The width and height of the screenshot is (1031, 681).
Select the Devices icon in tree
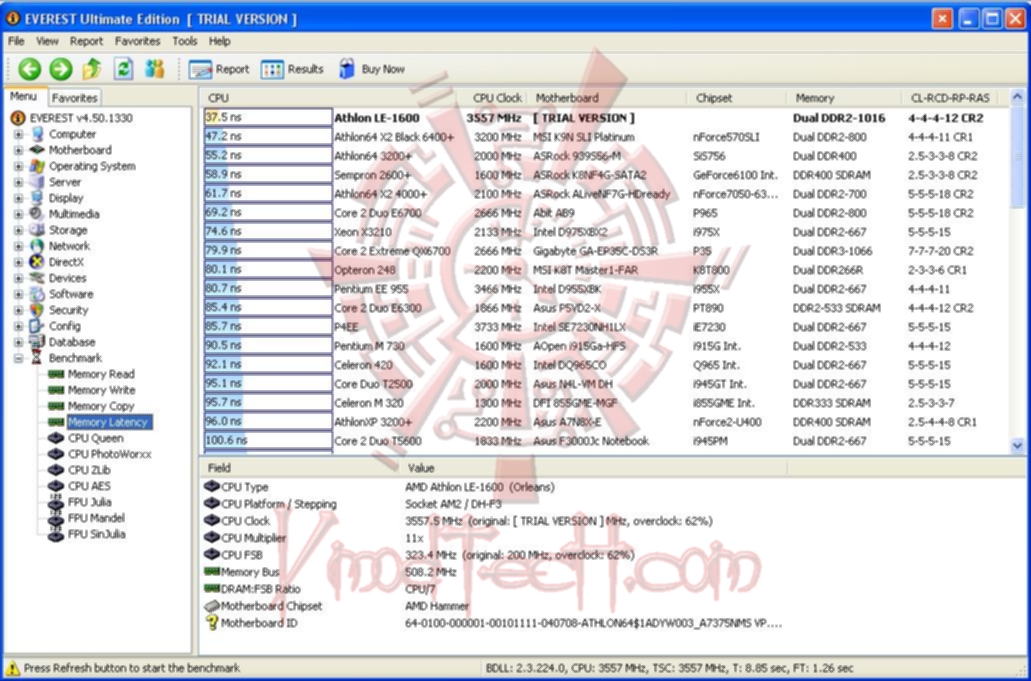tap(37, 278)
